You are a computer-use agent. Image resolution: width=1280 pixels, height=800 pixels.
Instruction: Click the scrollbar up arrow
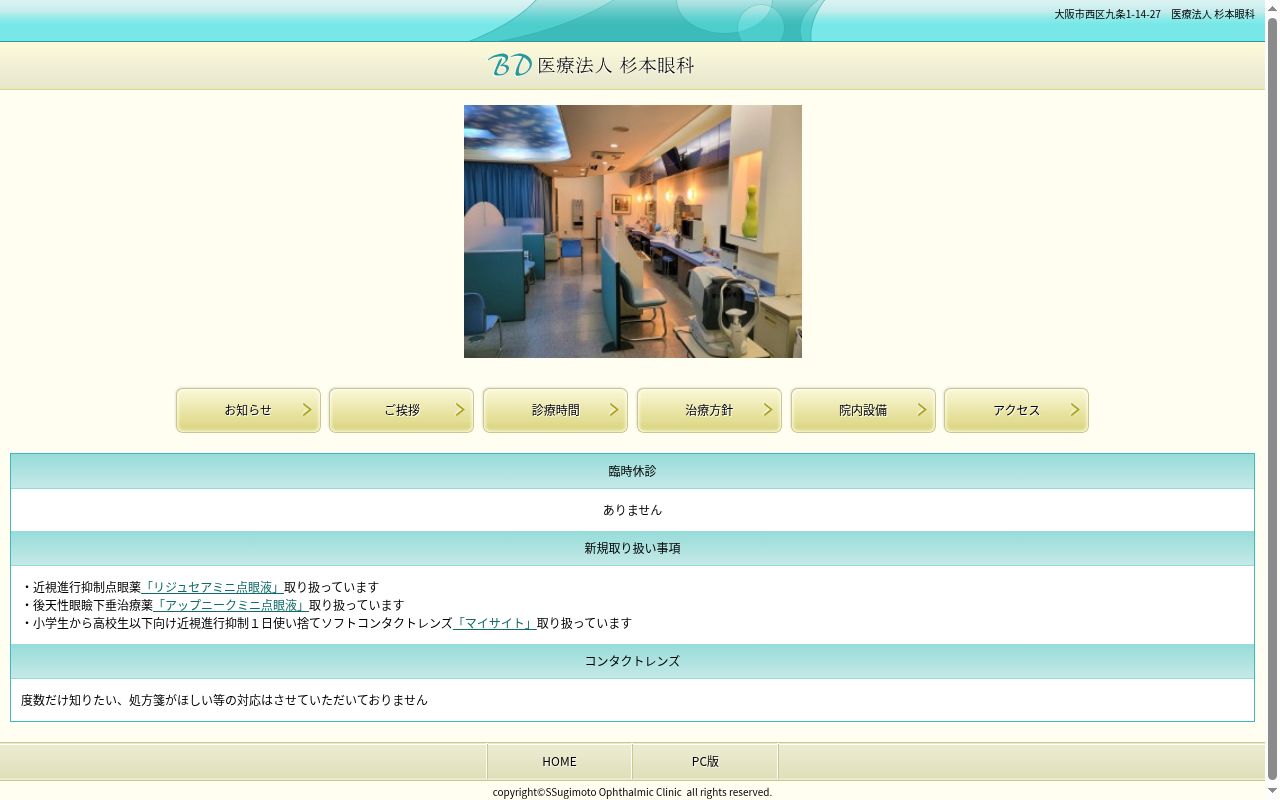(x=1272, y=7)
